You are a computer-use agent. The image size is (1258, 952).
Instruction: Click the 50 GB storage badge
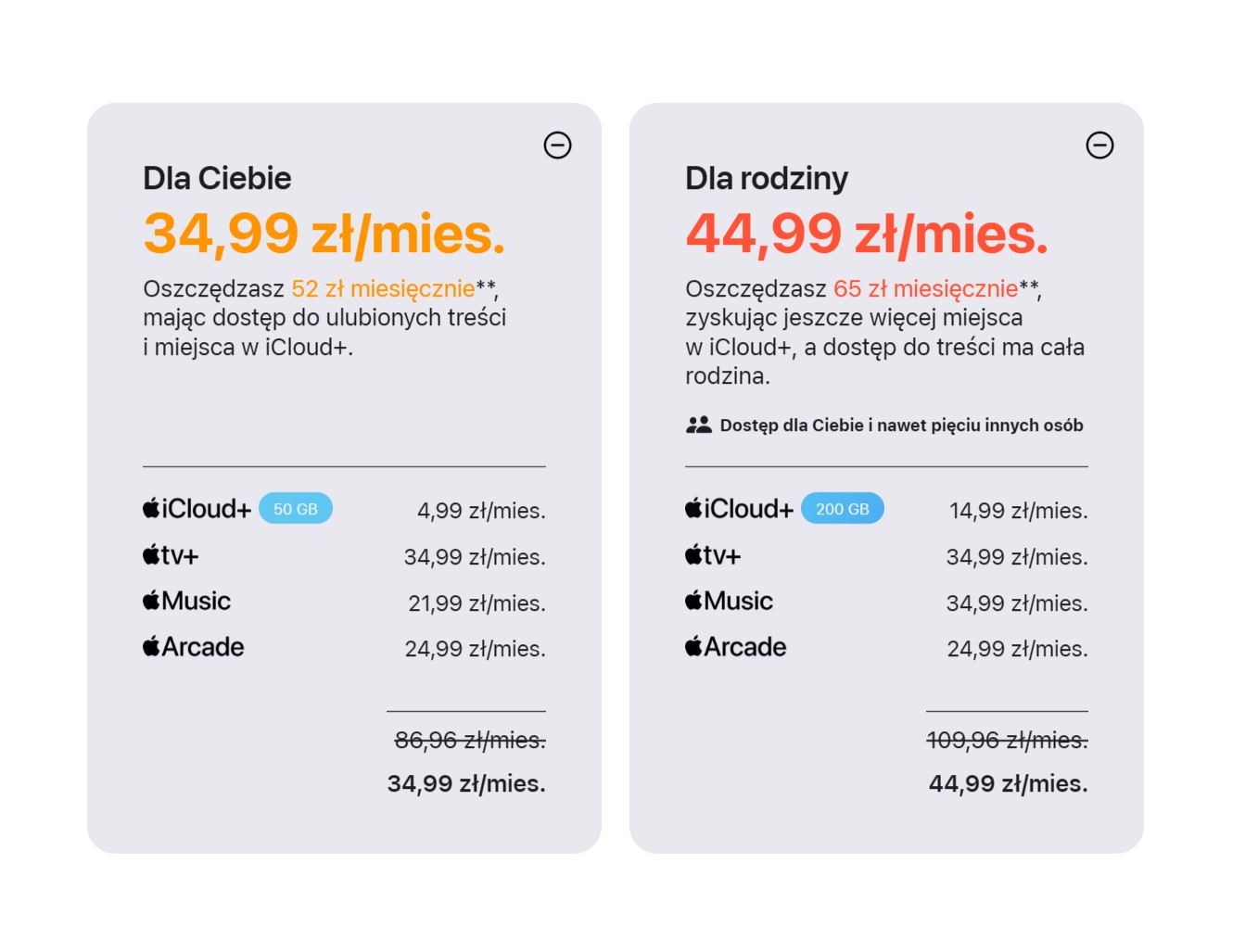[x=295, y=509]
